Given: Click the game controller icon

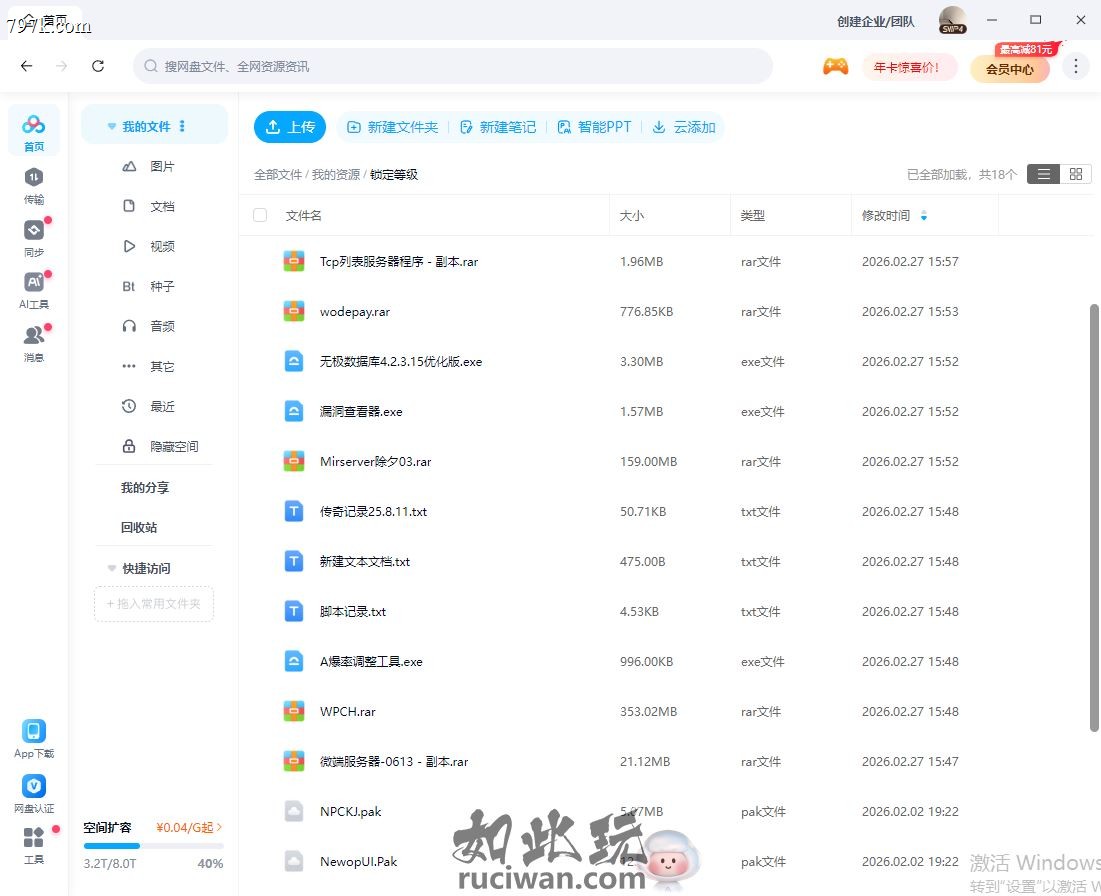Looking at the screenshot, I should (x=835, y=67).
